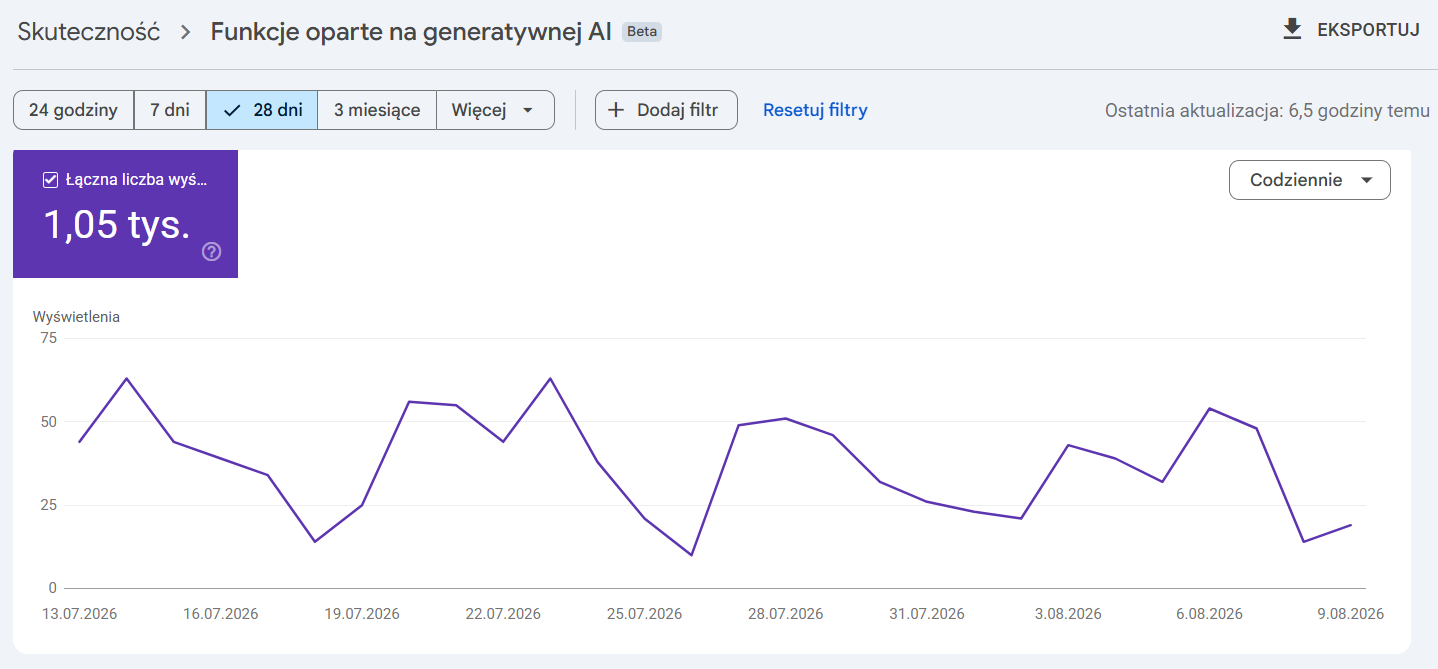Toggle the Łączna liczba wyświetleń checkbox

point(51,180)
